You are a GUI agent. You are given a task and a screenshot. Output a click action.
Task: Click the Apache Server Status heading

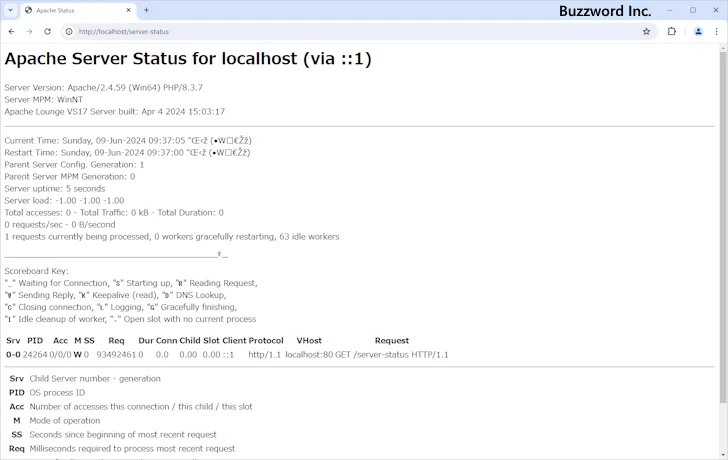pos(188,59)
